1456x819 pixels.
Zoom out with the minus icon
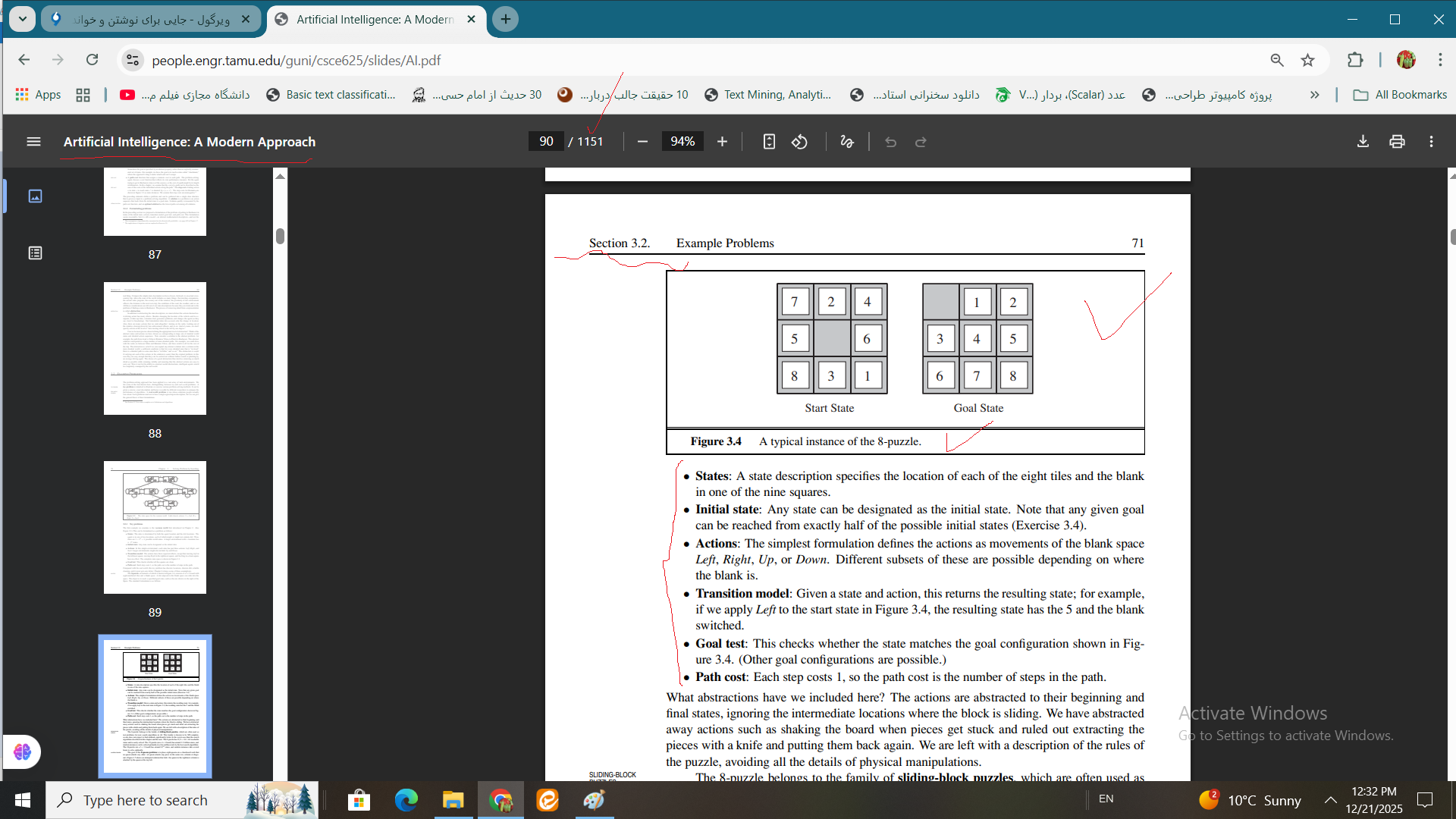642,142
